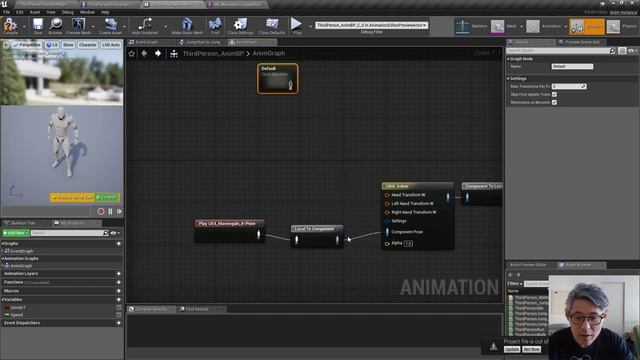This screenshot has height=360, width=640.
Task: Click the LOD Auto viewport button
Action: (111, 45)
